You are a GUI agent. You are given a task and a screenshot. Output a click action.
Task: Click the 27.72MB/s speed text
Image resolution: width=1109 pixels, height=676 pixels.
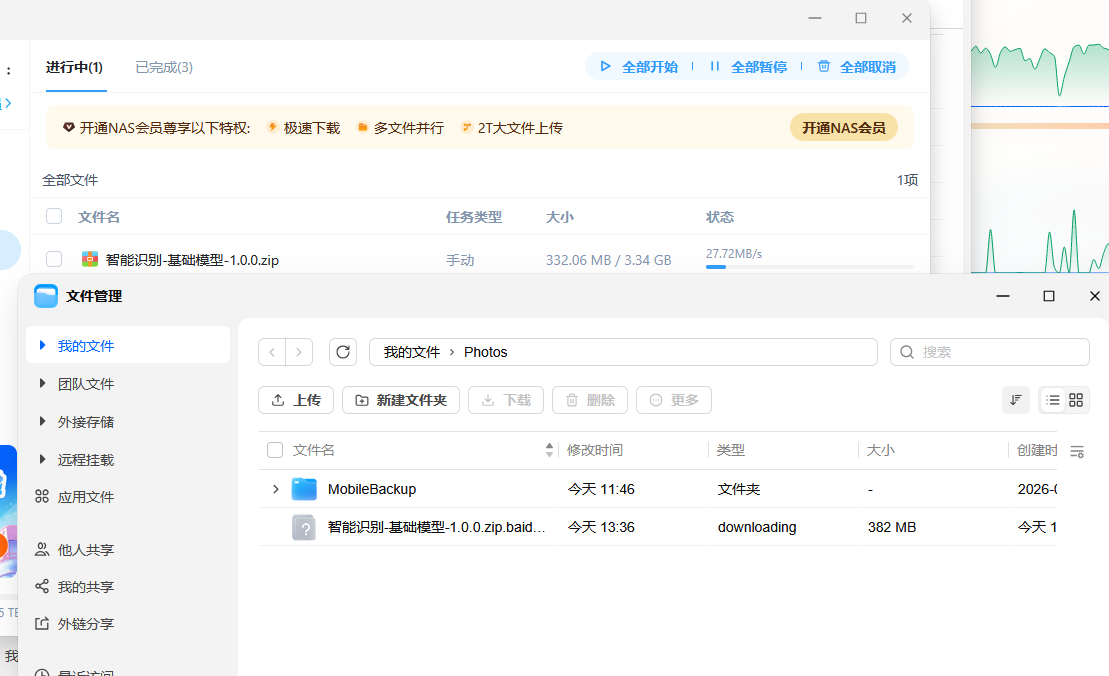[733, 254]
